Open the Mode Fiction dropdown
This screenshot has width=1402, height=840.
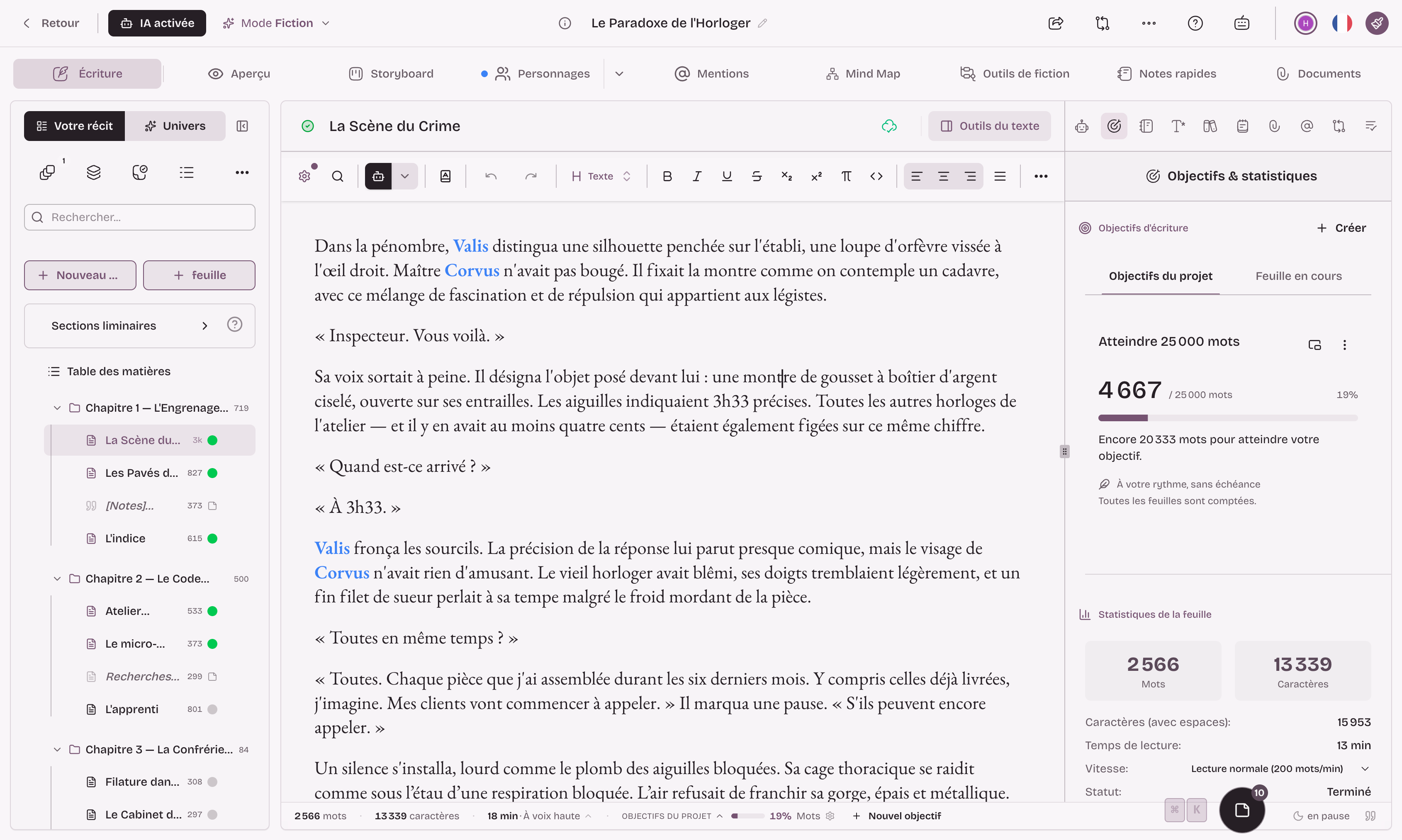point(276,23)
